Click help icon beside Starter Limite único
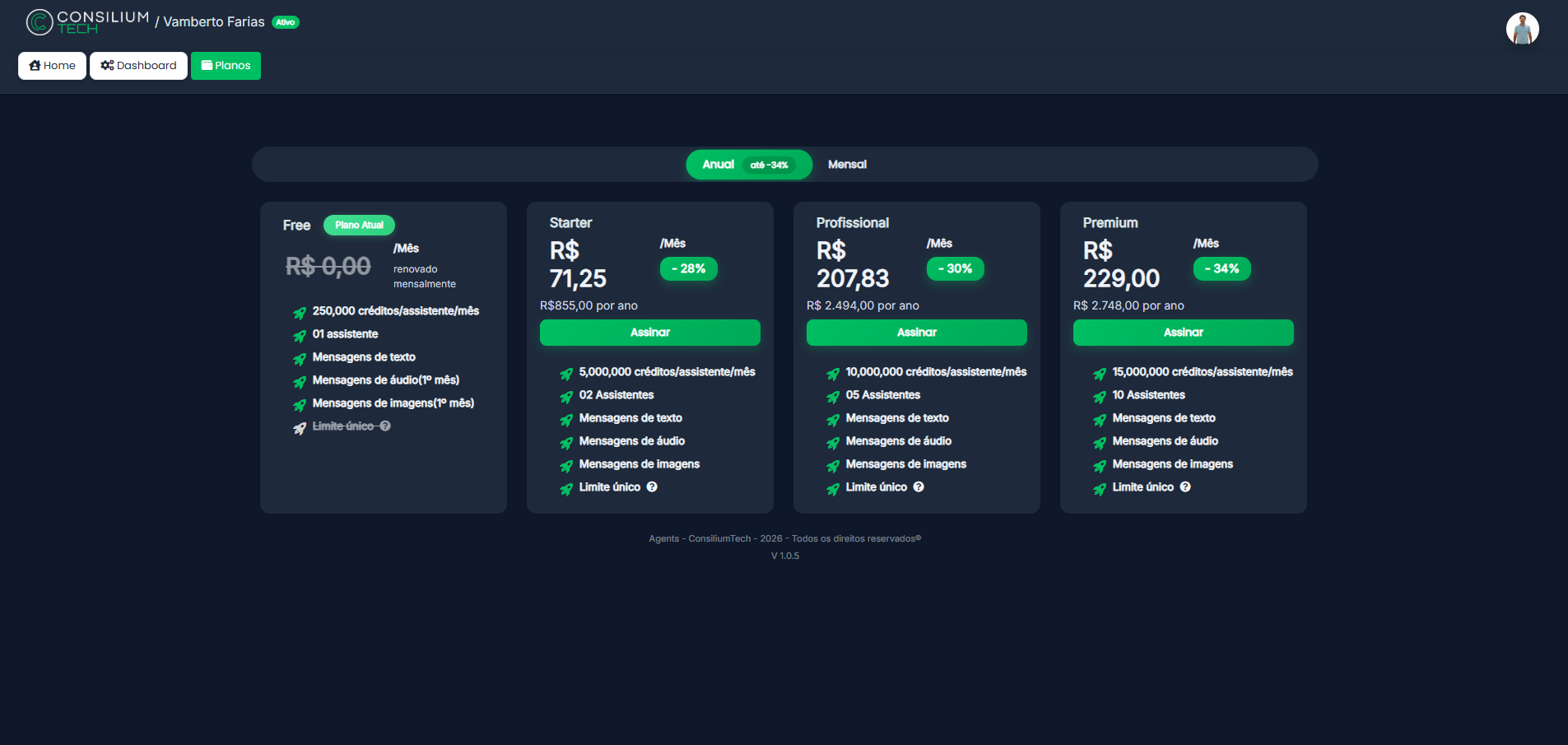This screenshot has height=745, width=1568. [652, 487]
